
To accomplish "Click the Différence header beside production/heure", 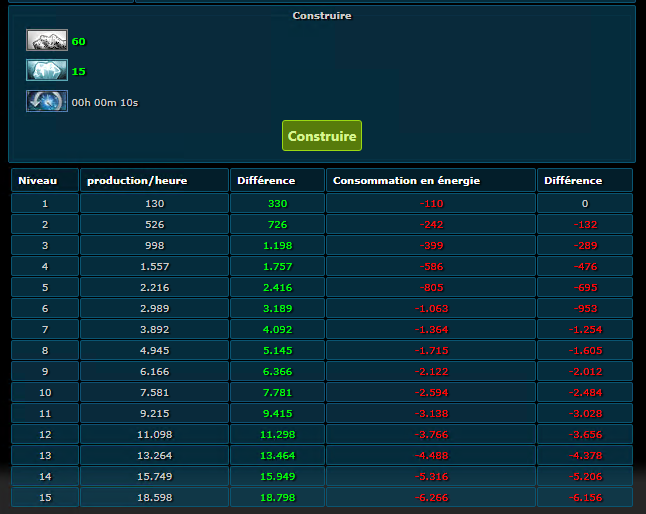I will point(266,181).
